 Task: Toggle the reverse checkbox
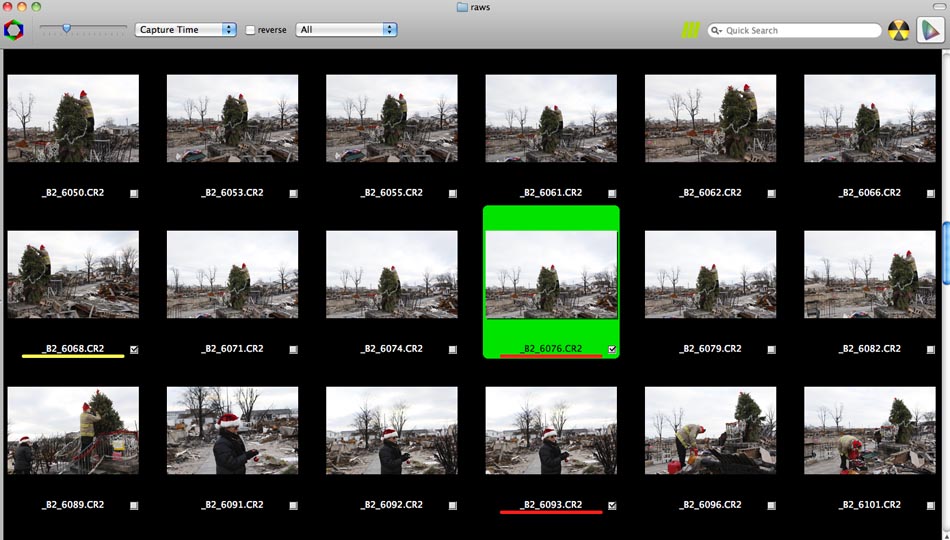click(250, 30)
